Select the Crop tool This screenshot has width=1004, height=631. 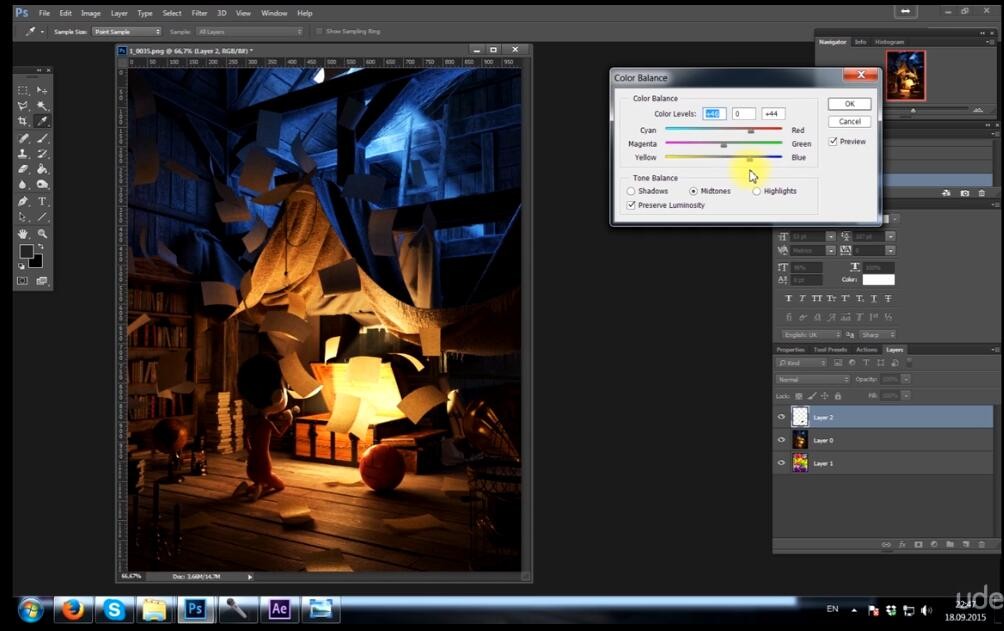click(23, 121)
